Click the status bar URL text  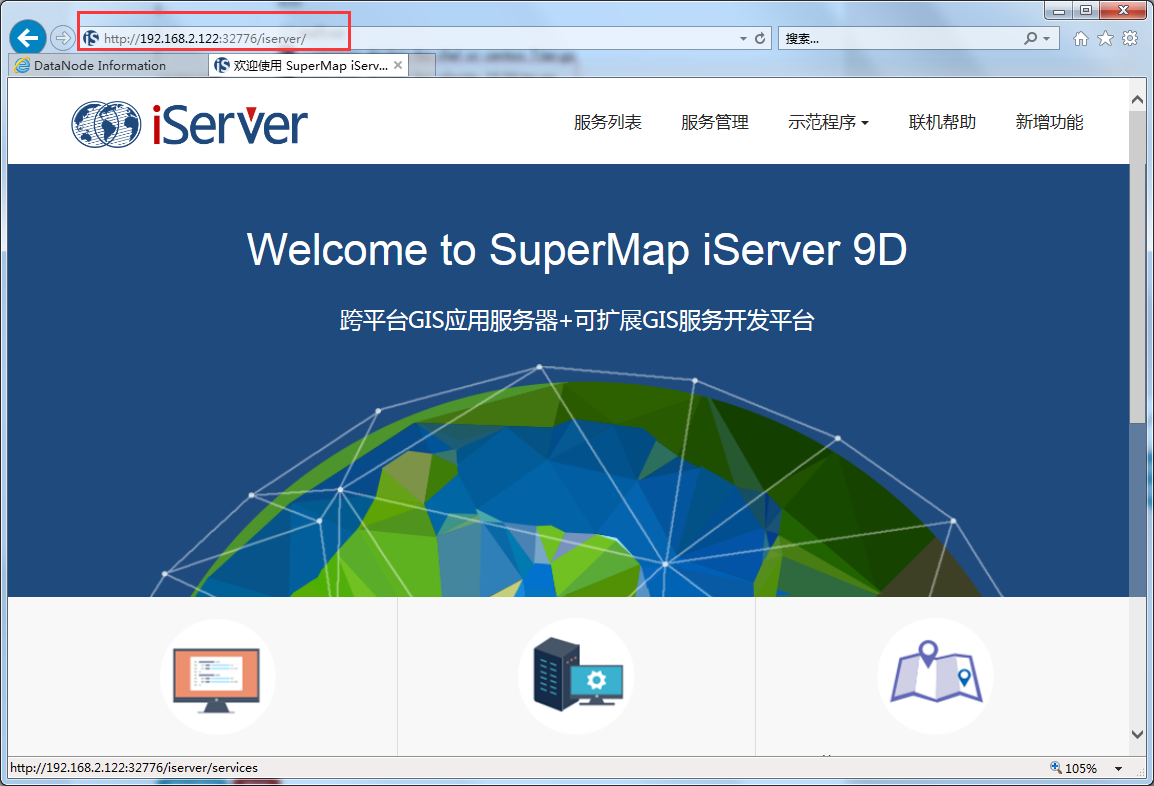point(134,768)
